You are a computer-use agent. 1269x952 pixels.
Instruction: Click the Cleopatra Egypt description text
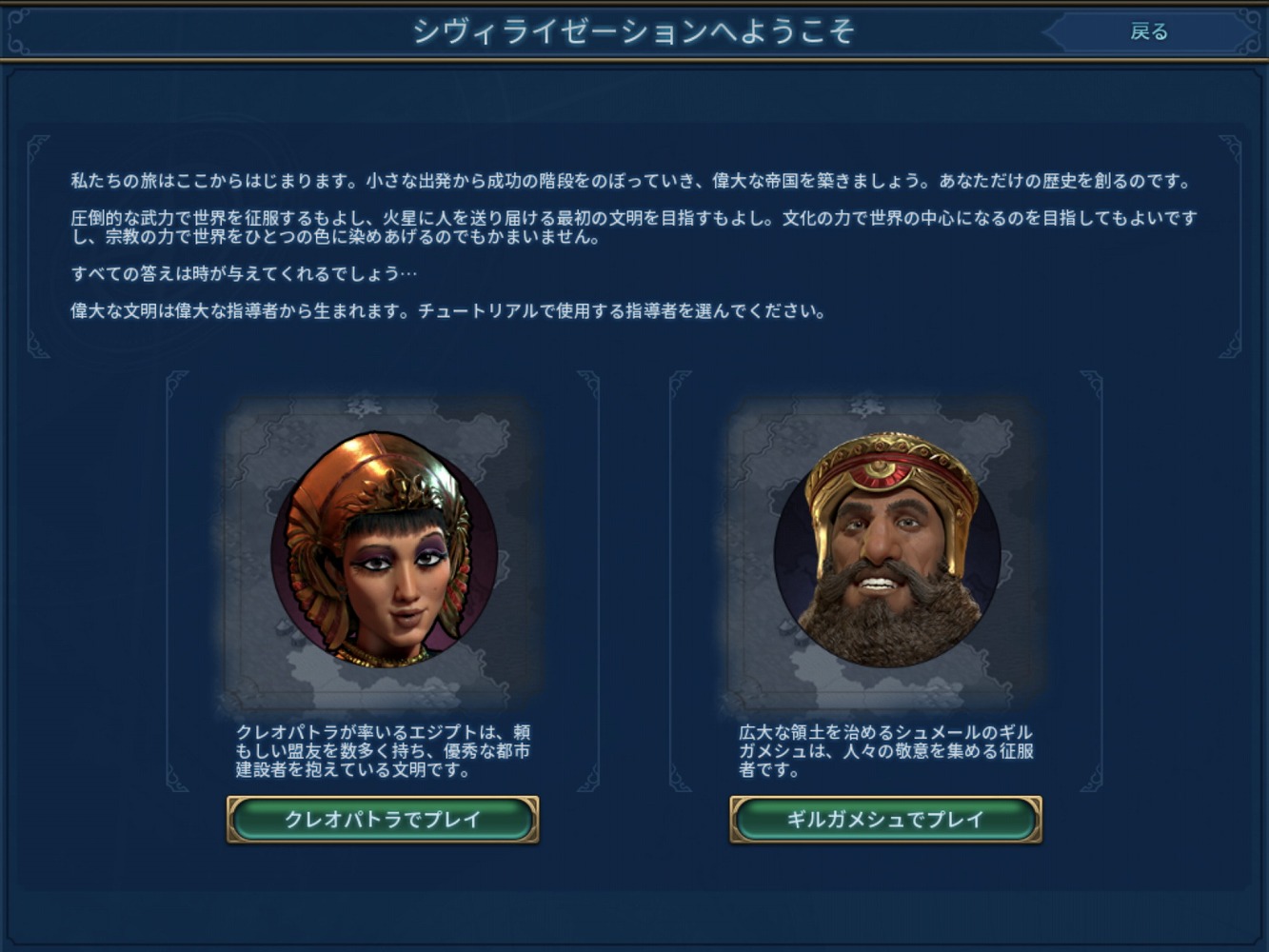pos(383,751)
